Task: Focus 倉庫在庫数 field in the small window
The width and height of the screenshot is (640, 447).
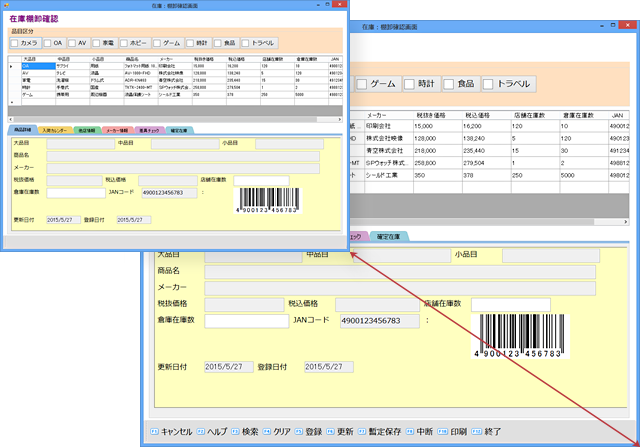Action: click(x=76, y=193)
